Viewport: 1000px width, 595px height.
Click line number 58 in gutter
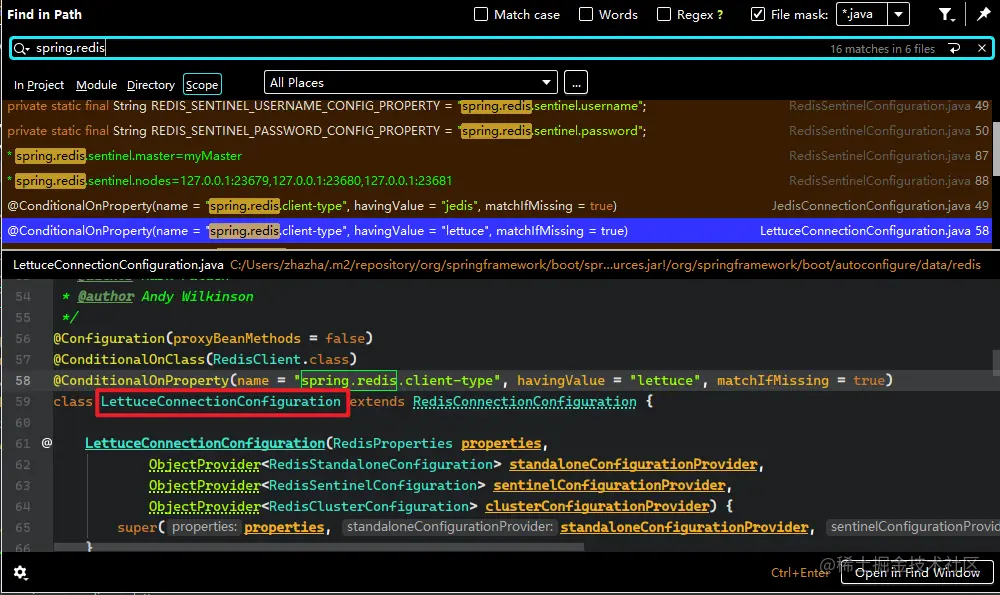coord(23,381)
